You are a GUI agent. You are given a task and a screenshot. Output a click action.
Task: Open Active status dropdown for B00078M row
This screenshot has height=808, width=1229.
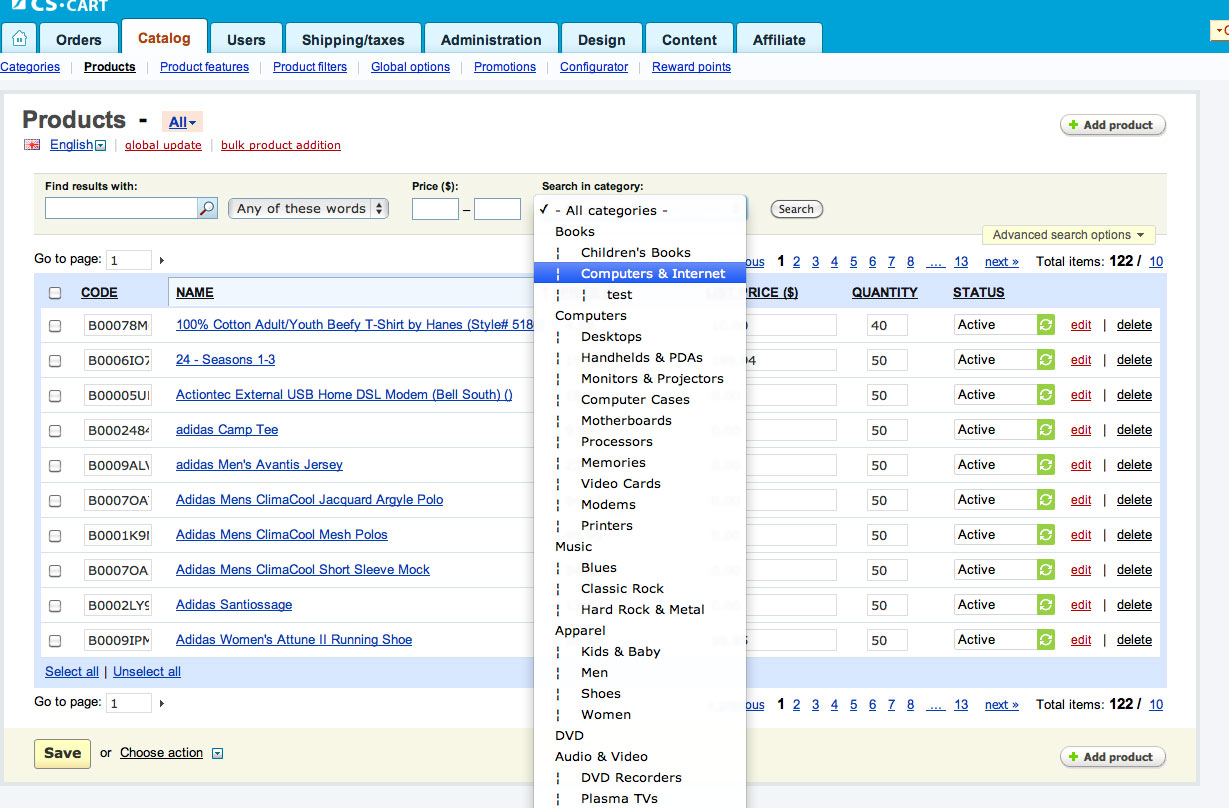[x=995, y=325]
